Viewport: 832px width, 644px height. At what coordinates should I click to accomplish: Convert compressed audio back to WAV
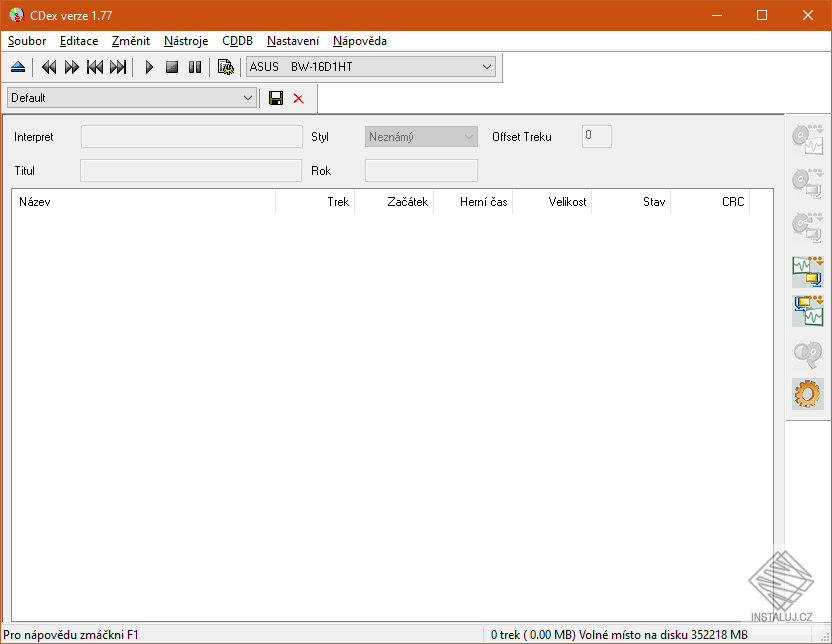[807, 310]
